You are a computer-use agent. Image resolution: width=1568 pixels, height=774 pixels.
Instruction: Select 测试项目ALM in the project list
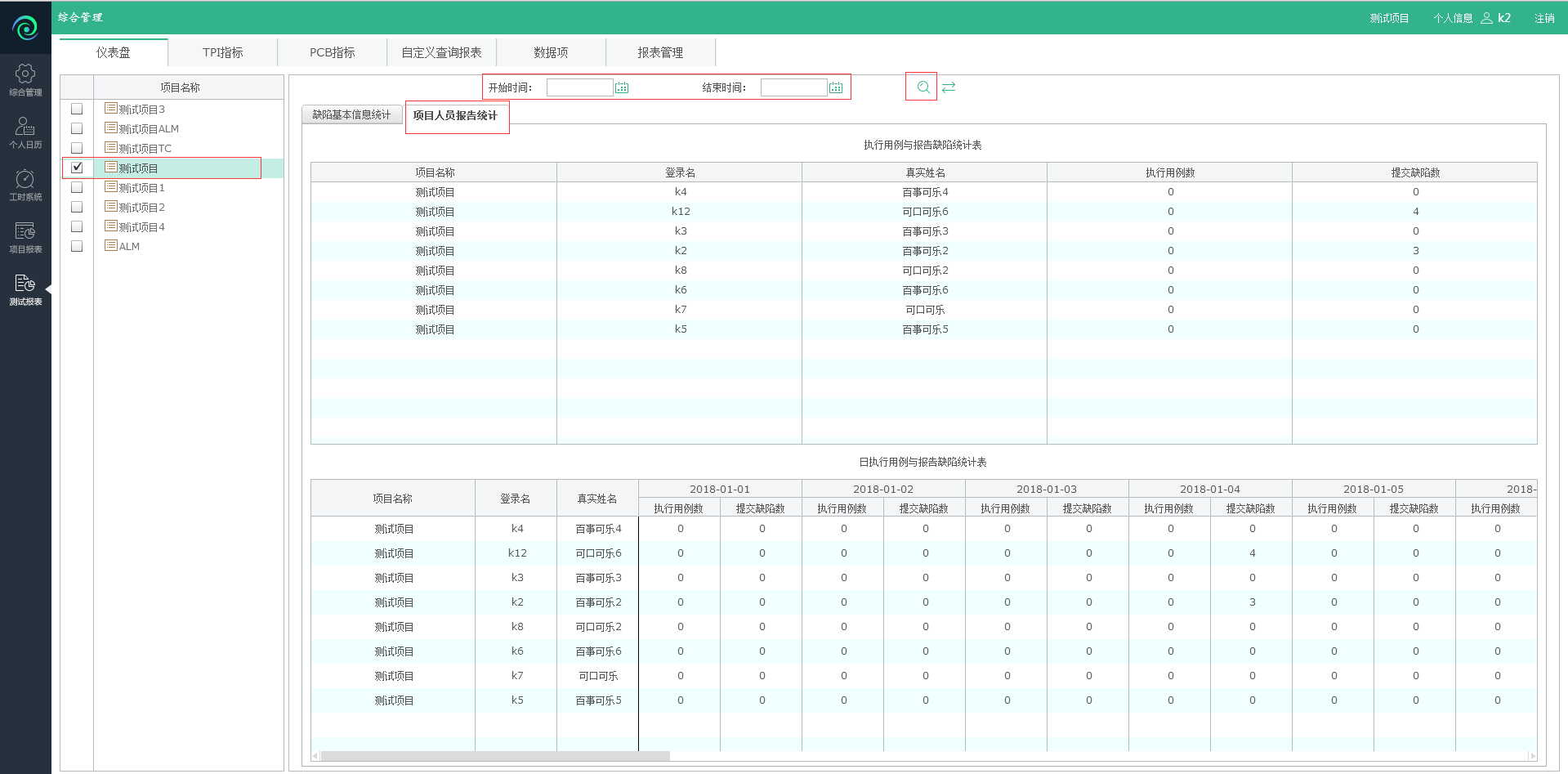[x=148, y=129]
